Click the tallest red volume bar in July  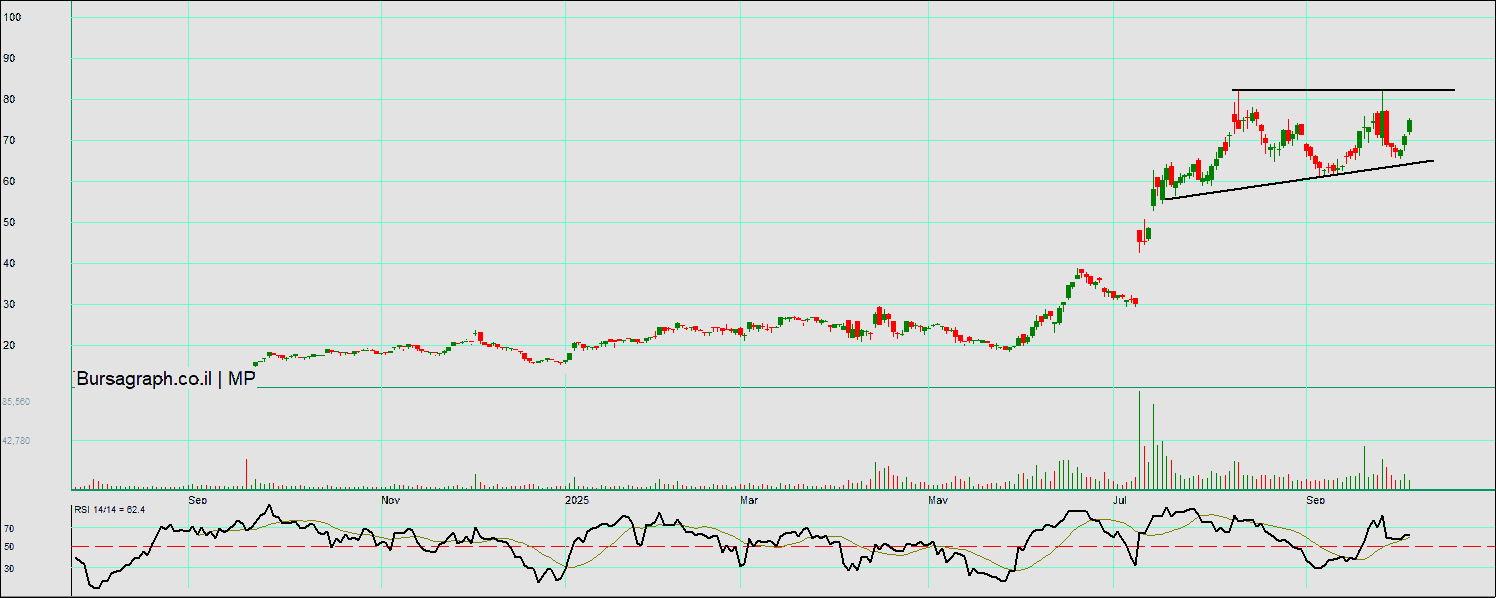[1139, 440]
